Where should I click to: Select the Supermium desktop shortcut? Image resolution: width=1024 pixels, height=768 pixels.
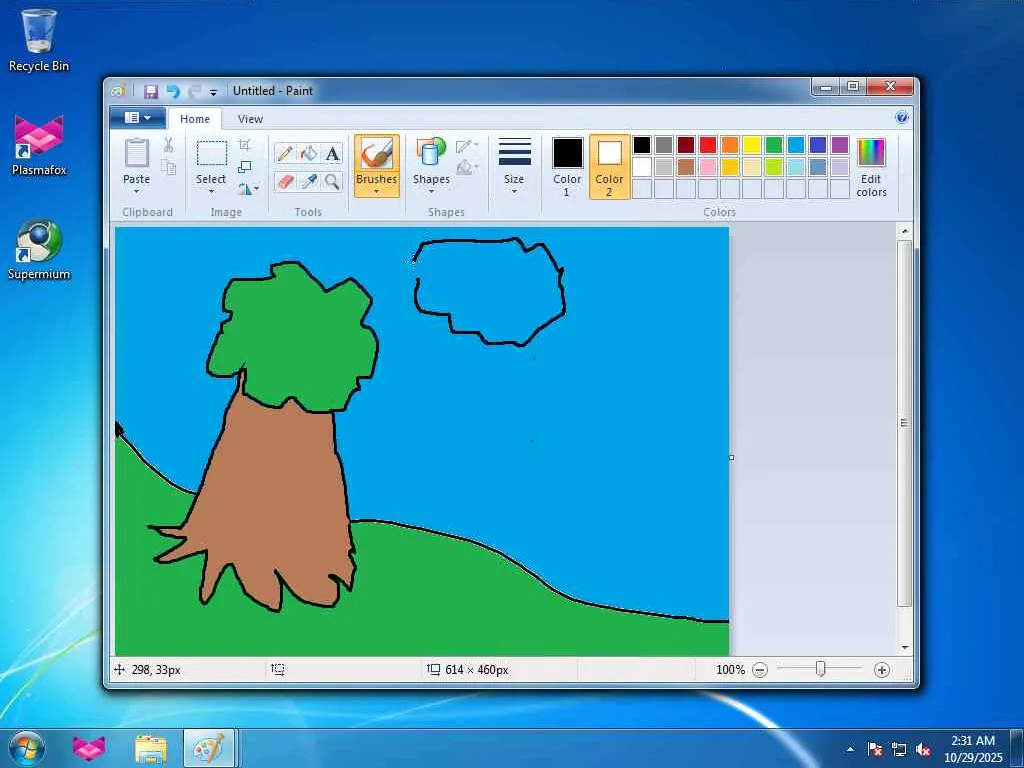pyautogui.click(x=39, y=249)
